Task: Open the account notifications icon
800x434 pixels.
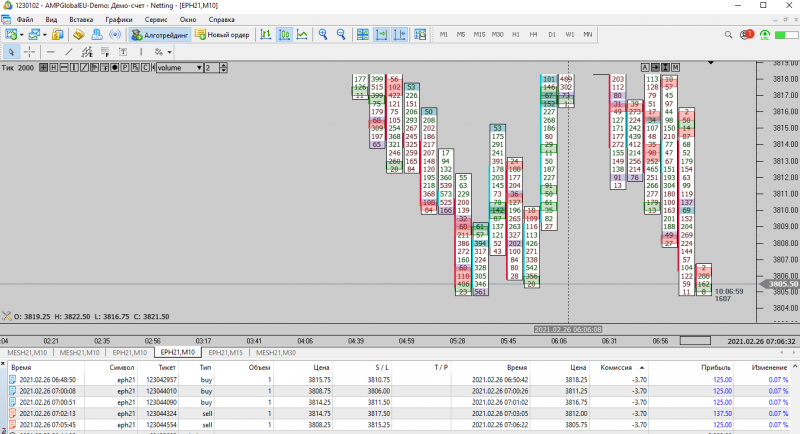Action: tap(746, 35)
